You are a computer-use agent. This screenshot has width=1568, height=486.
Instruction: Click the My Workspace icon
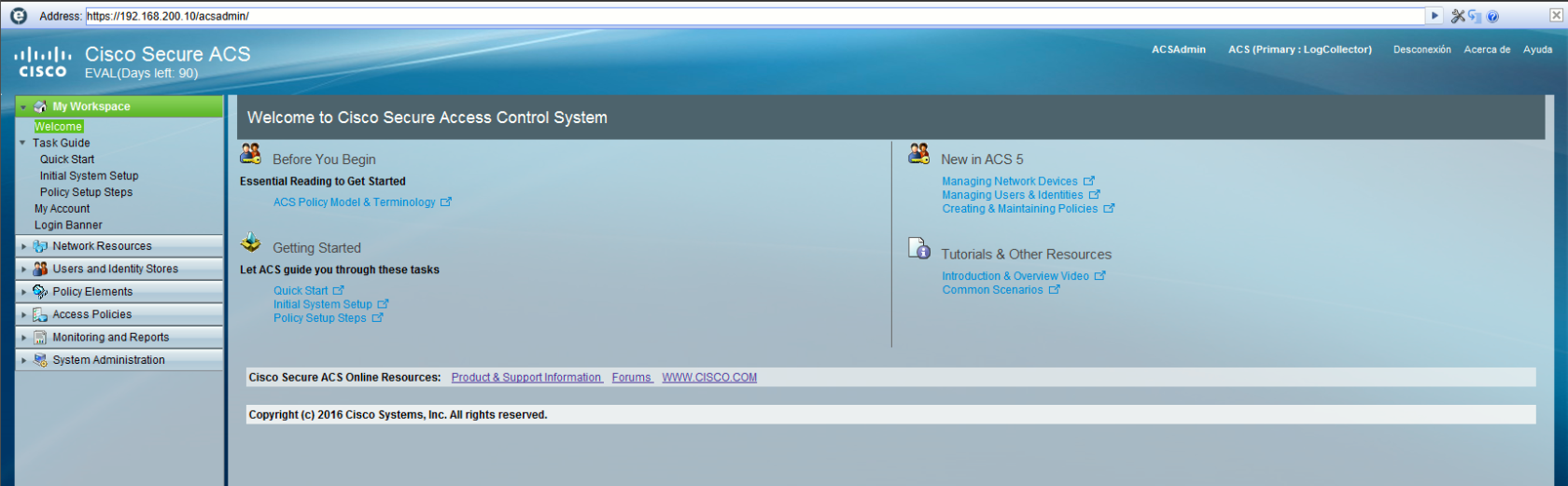click(x=40, y=106)
